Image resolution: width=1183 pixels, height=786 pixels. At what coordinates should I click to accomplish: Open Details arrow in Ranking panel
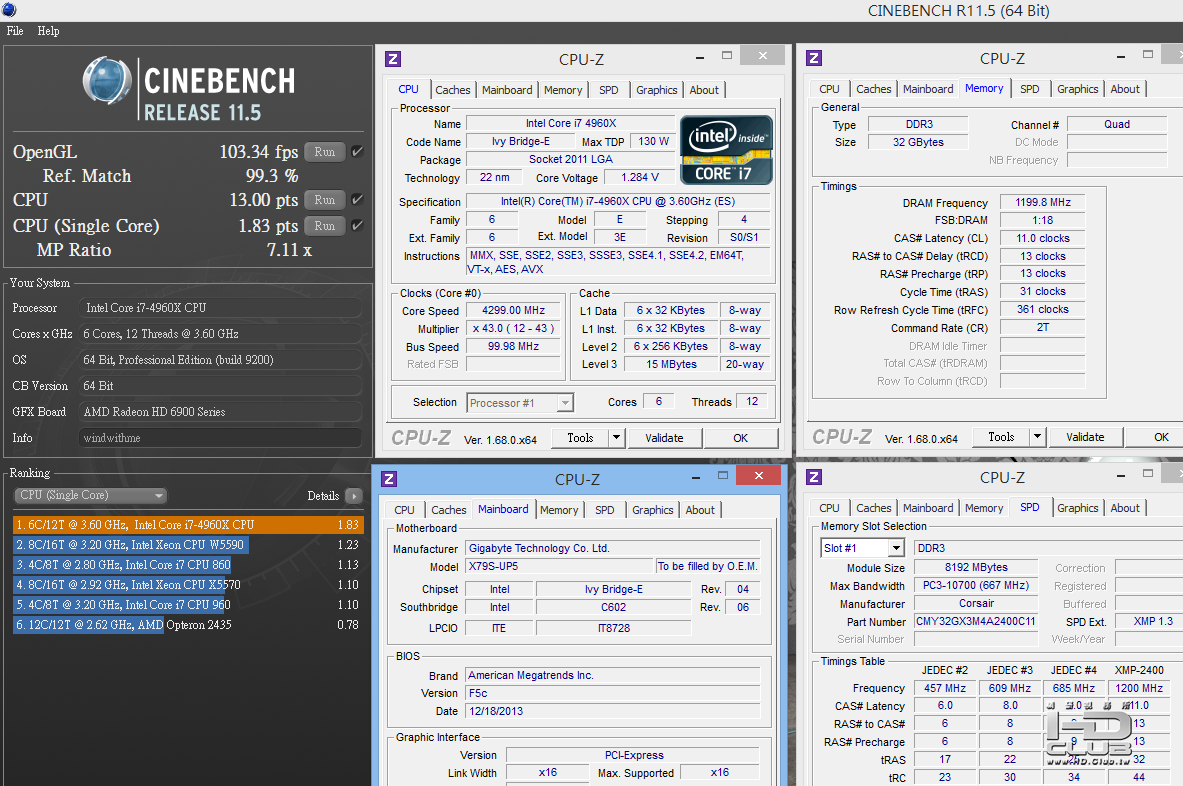353,496
